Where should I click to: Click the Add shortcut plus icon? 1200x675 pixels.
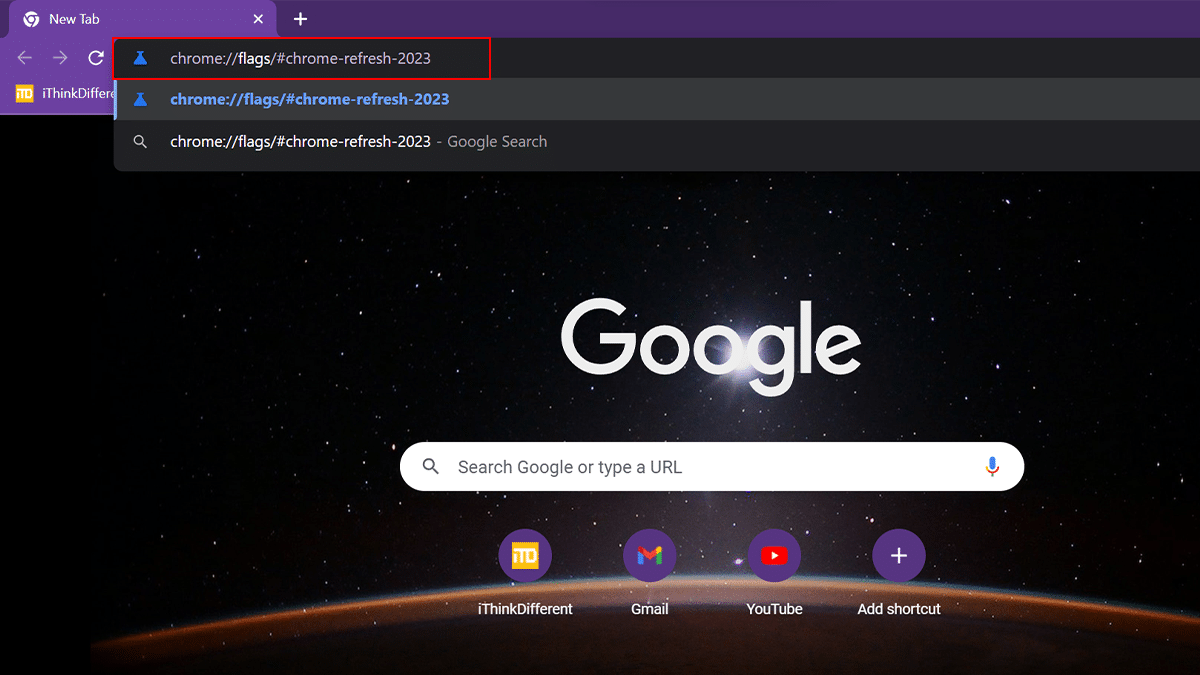[x=898, y=555]
